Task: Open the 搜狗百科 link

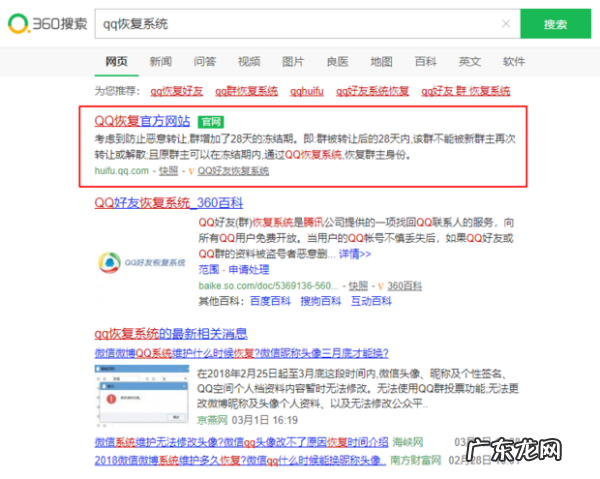Action: [x=321, y=301]
